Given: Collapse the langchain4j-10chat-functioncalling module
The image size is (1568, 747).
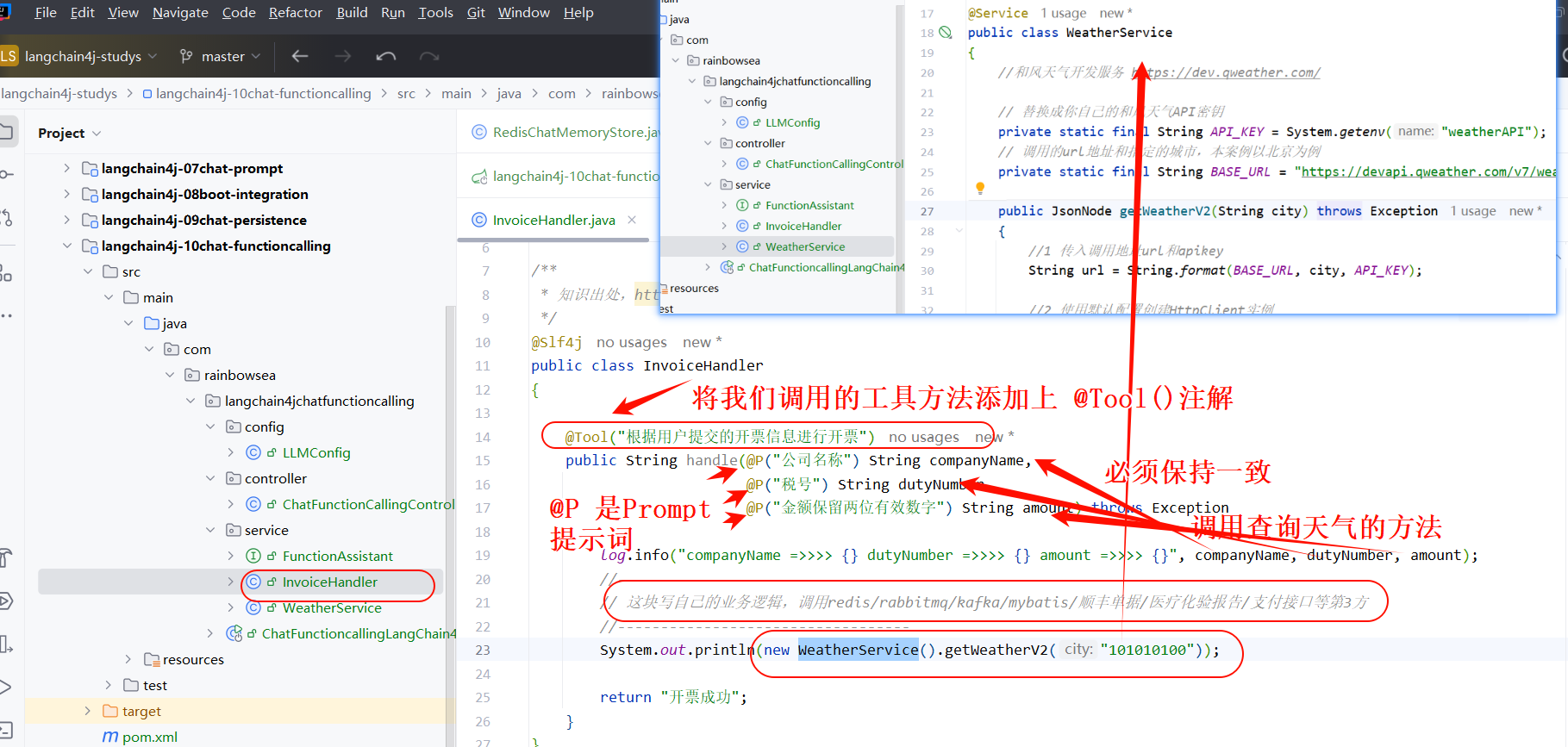Looking at the screenshot, I should (x=67, y=246).
